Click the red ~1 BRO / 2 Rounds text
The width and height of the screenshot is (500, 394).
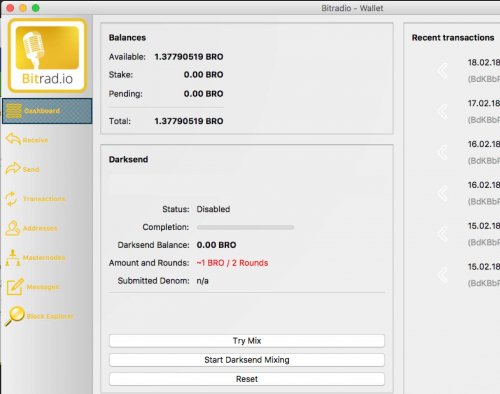[x=232, y=263]
